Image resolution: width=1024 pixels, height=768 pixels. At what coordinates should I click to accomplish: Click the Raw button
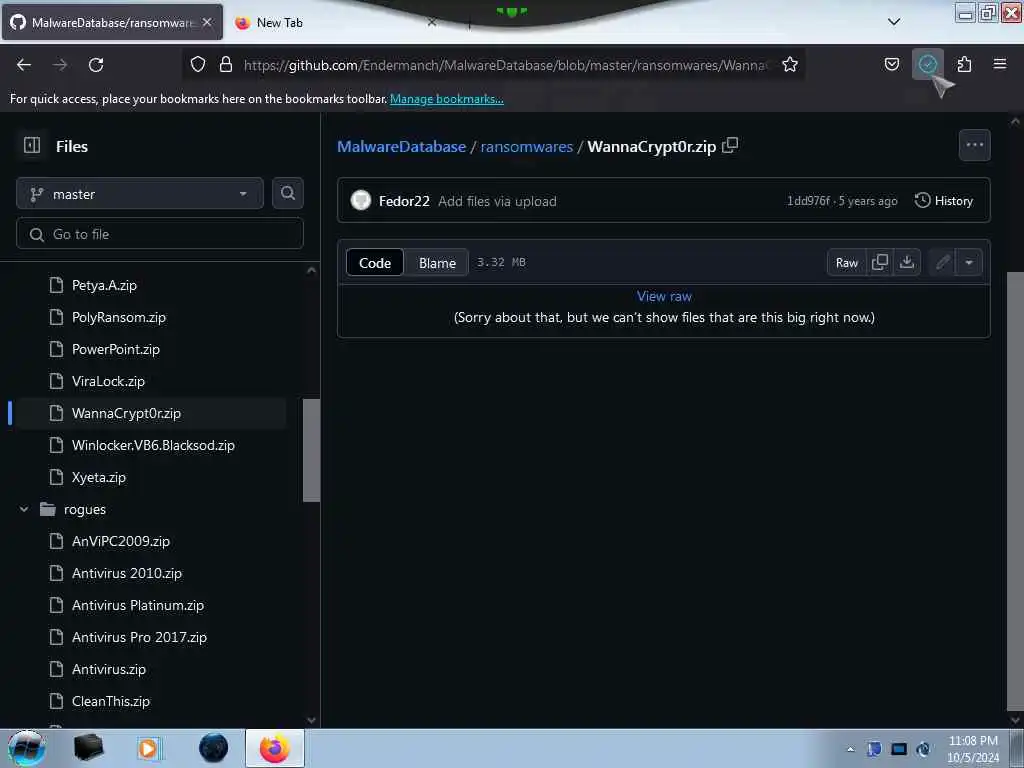point(846,262)
